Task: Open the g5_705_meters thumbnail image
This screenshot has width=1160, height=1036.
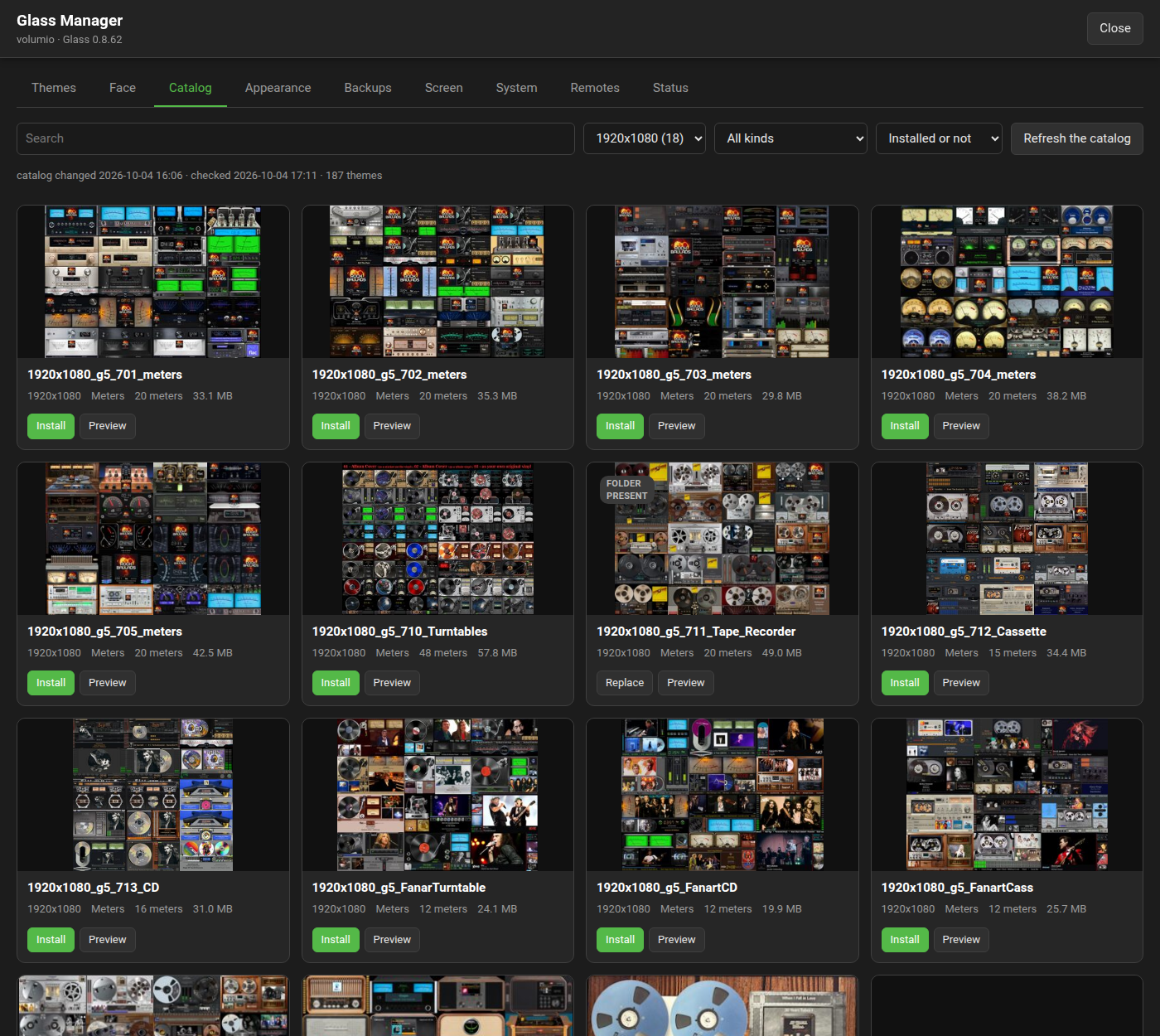Action: (x=153, y=539)
